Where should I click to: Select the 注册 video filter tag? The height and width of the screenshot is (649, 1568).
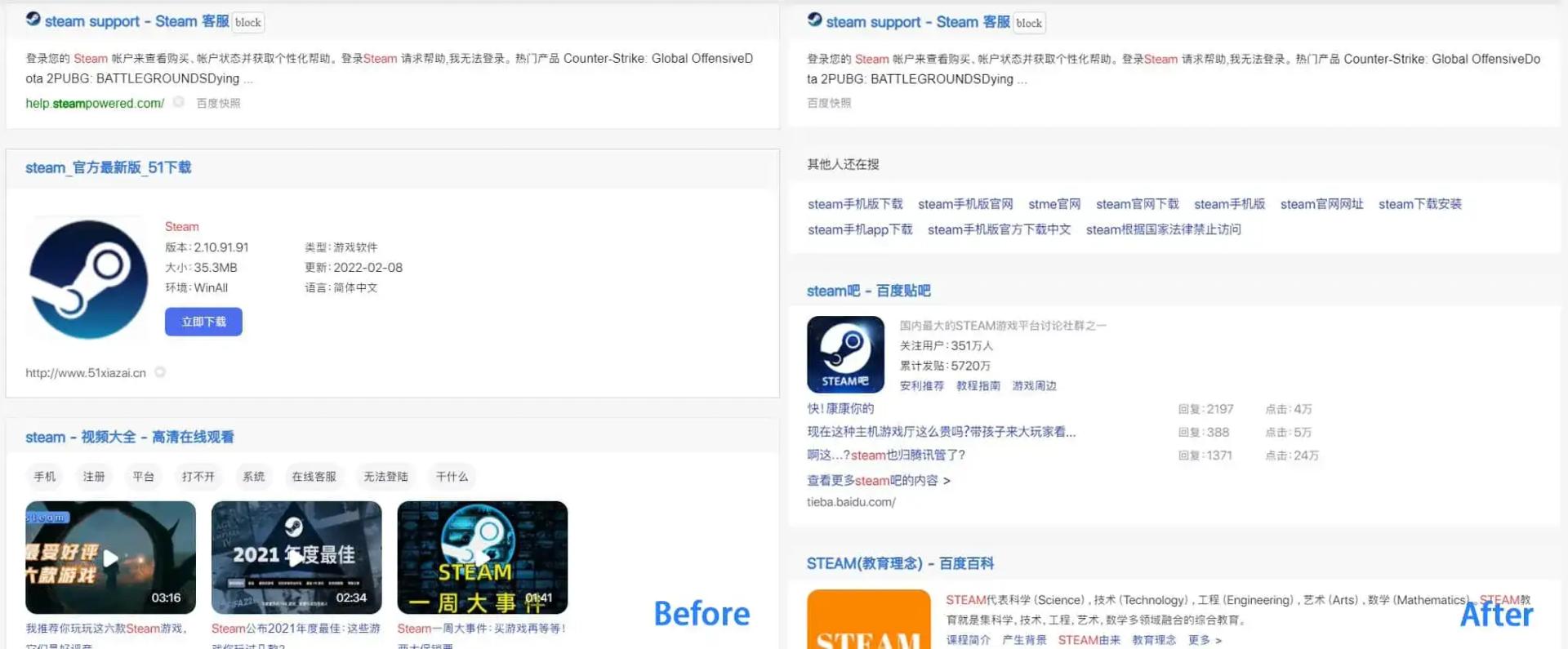(94, 476)
